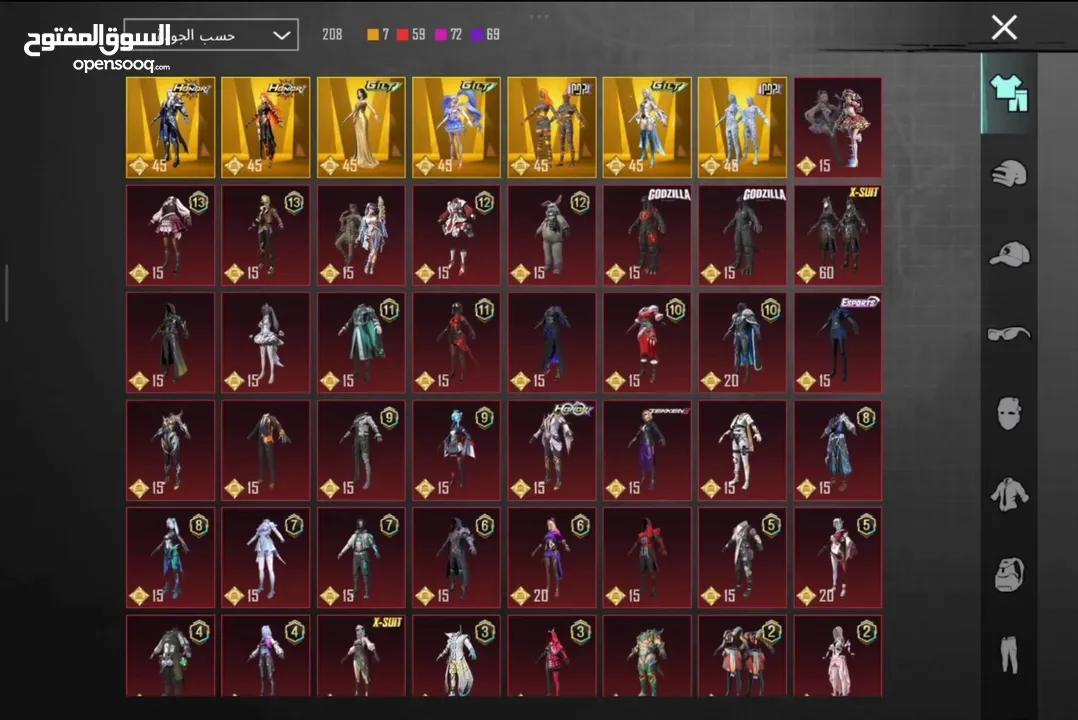The image size is (1078, 720).
Task: Open the sort-by-quality dropdown
Action: click(210, 34)
